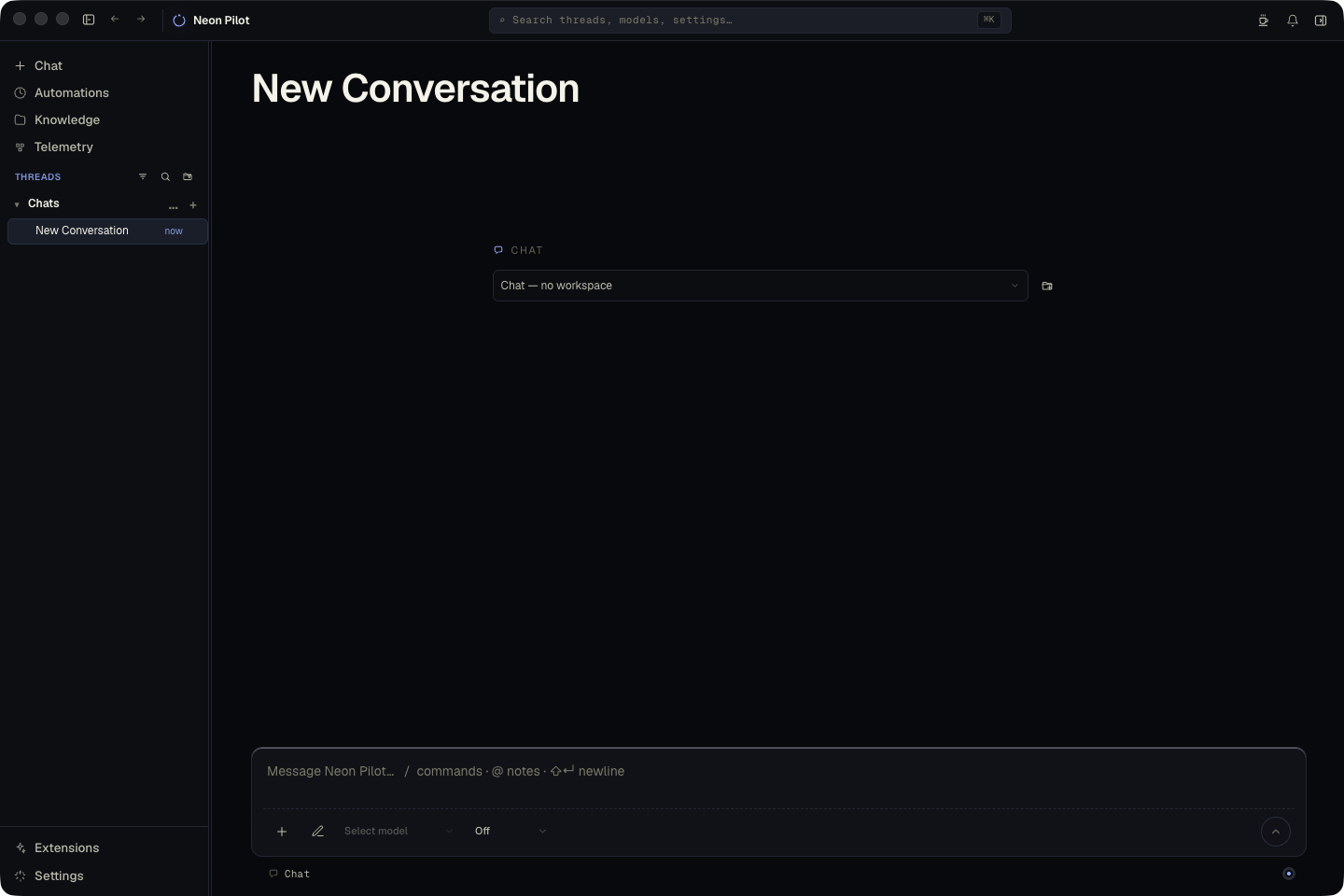The width and height of the screenshot is (1344, 896).
Task: Open Telemetry section
Action: pyautogui.click(x=105, y=147)
